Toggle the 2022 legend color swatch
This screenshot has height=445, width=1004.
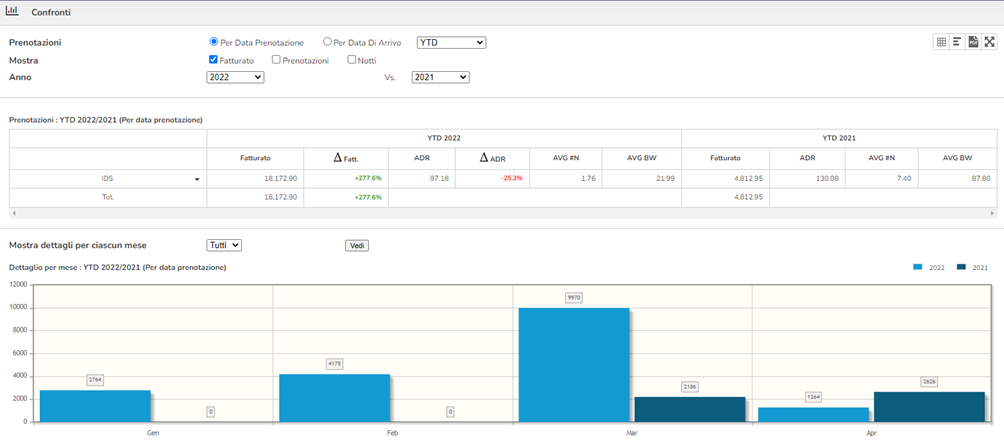pos(917,267)
